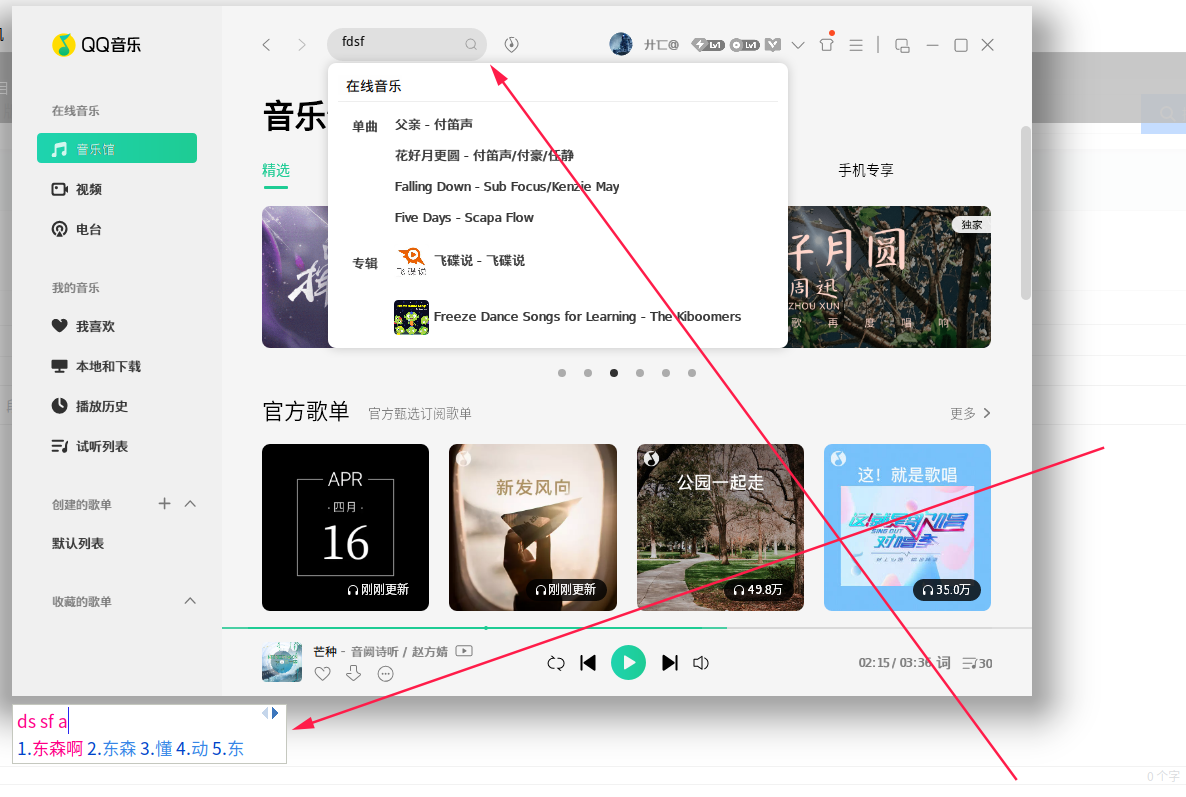Click the lightning Lv1 badge
1186x797 pixels.
708,45
